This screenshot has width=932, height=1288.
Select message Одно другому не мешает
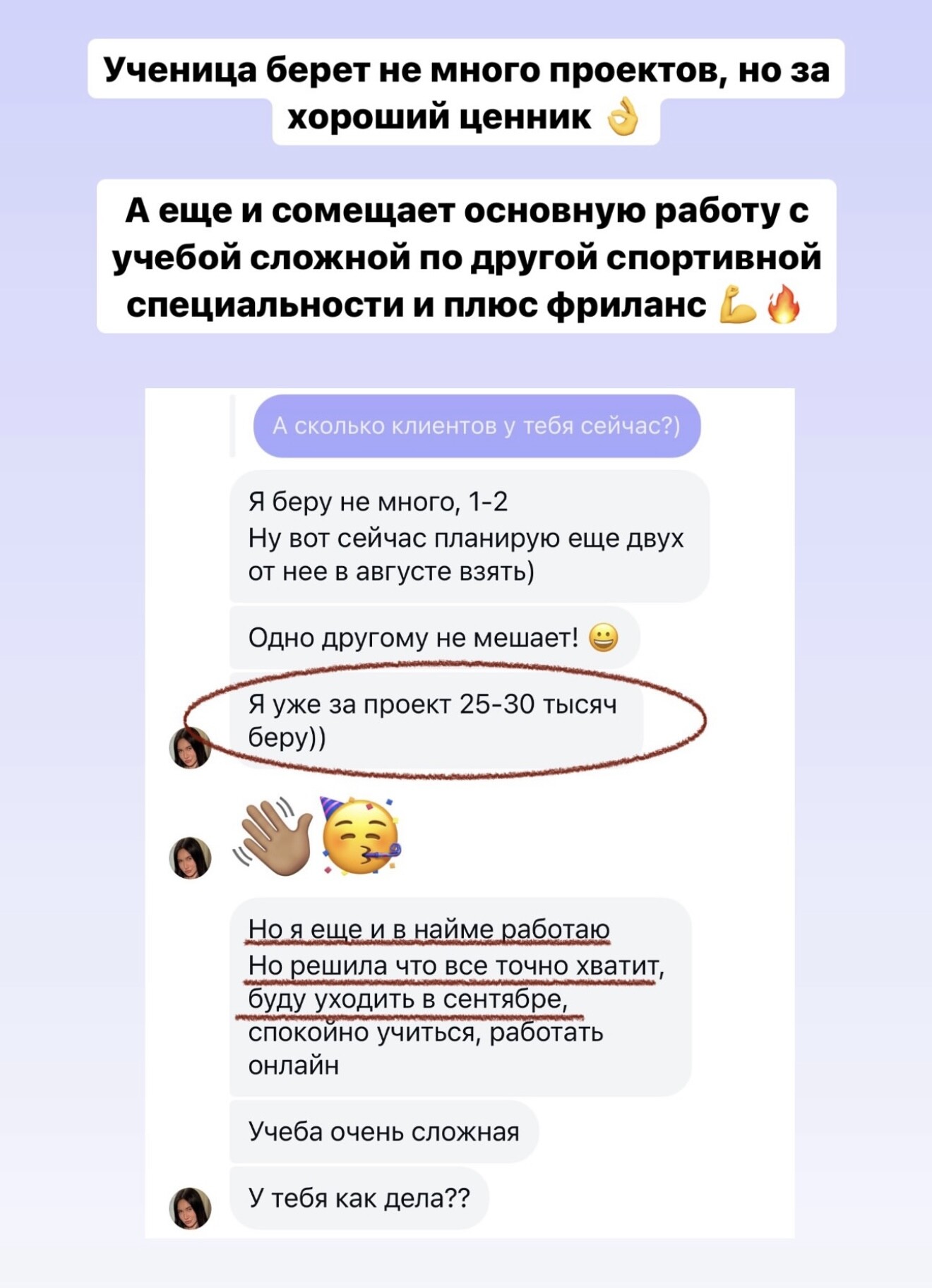coord(435,638)
